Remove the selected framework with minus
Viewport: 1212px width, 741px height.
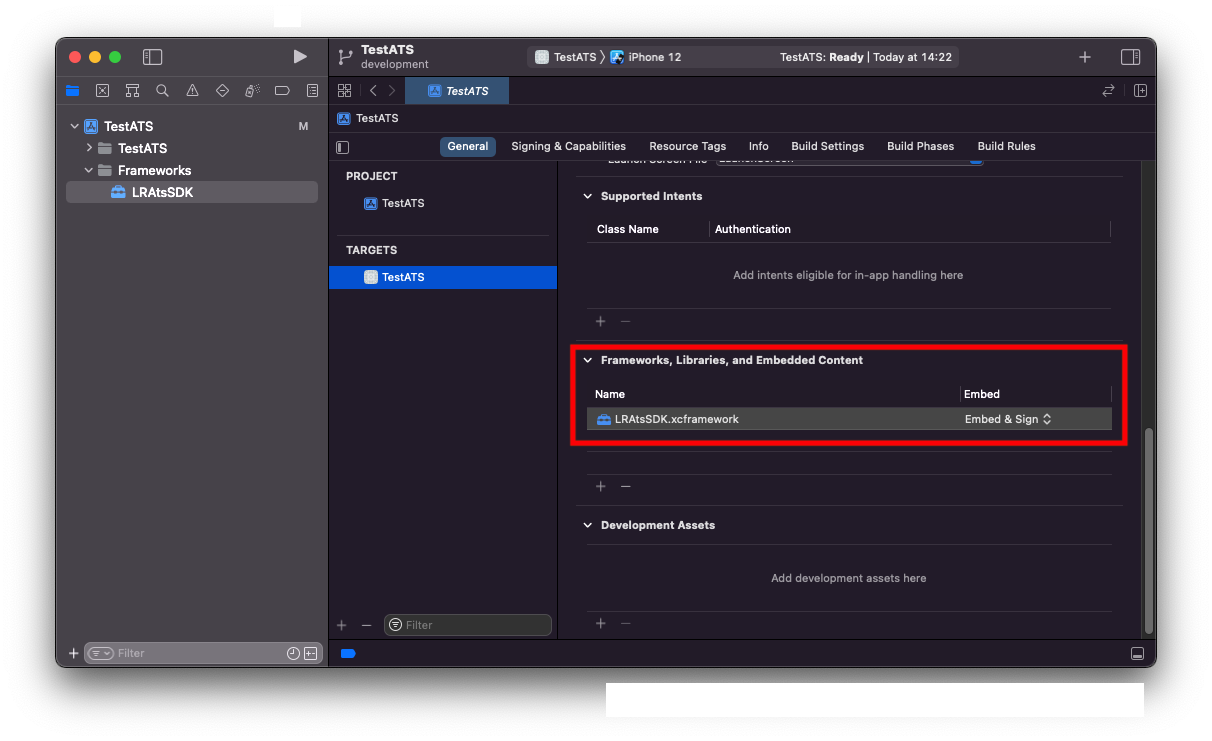click(x=626, y=487)
